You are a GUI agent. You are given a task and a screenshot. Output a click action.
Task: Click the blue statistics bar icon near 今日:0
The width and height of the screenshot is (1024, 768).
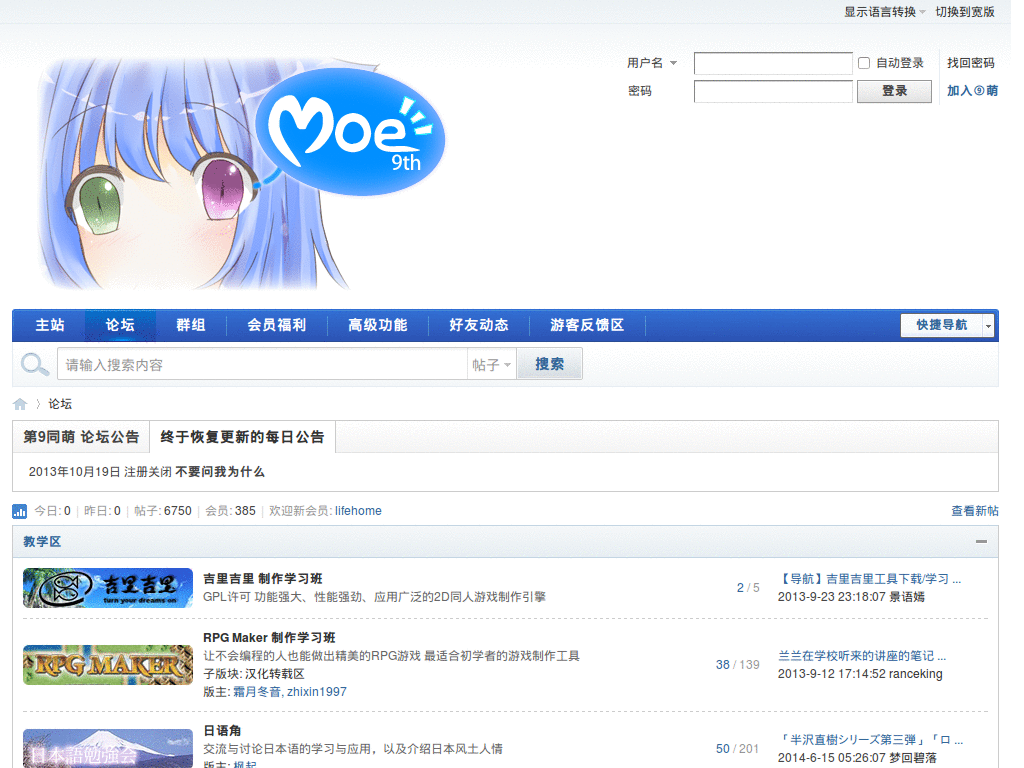[19, 511]
